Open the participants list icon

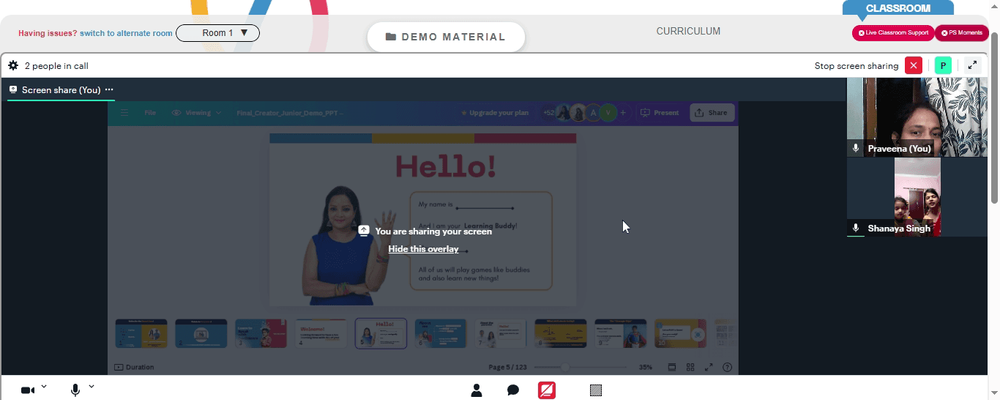tap(476, 390)
